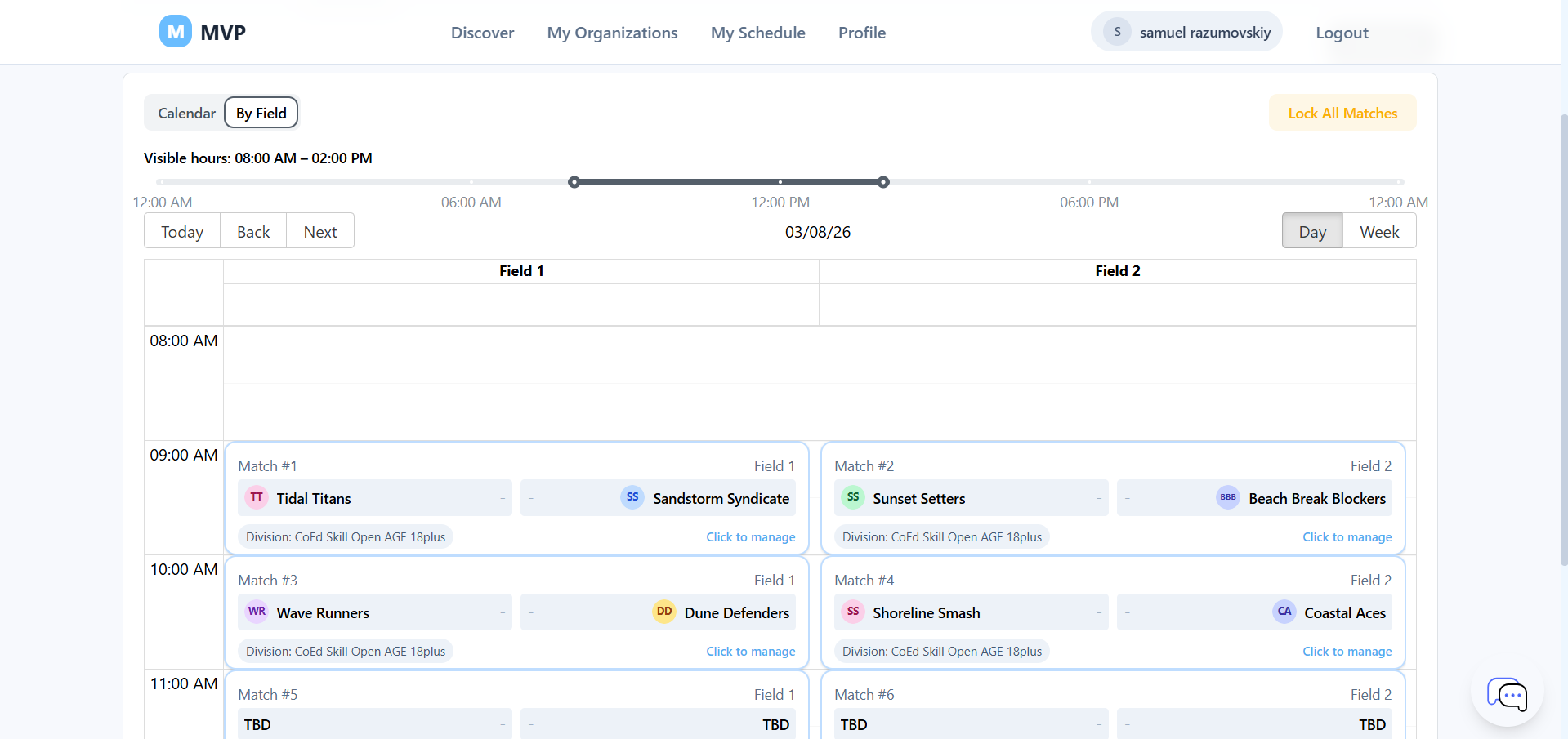Select the Beach Break Blockers team name

point(1317,498)
